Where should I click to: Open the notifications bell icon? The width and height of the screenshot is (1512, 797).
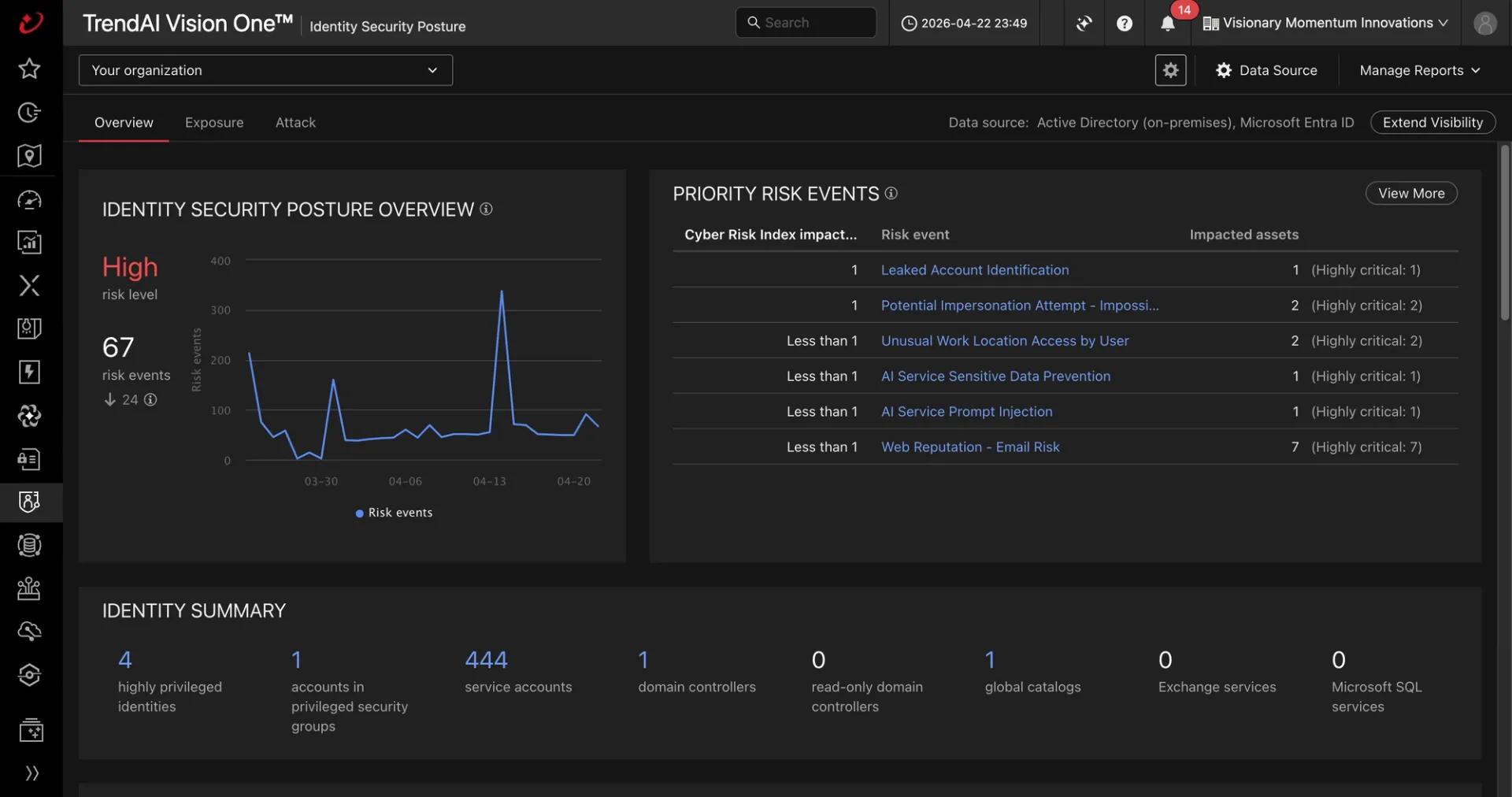pyautogui.click(x=1167, y=24)
